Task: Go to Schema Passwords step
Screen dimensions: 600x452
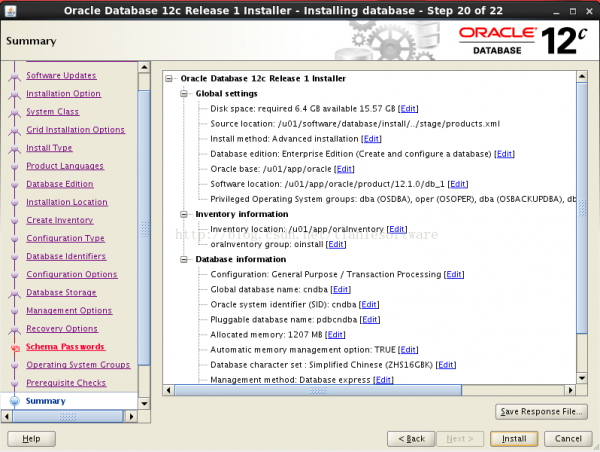Action: (65, 347)
